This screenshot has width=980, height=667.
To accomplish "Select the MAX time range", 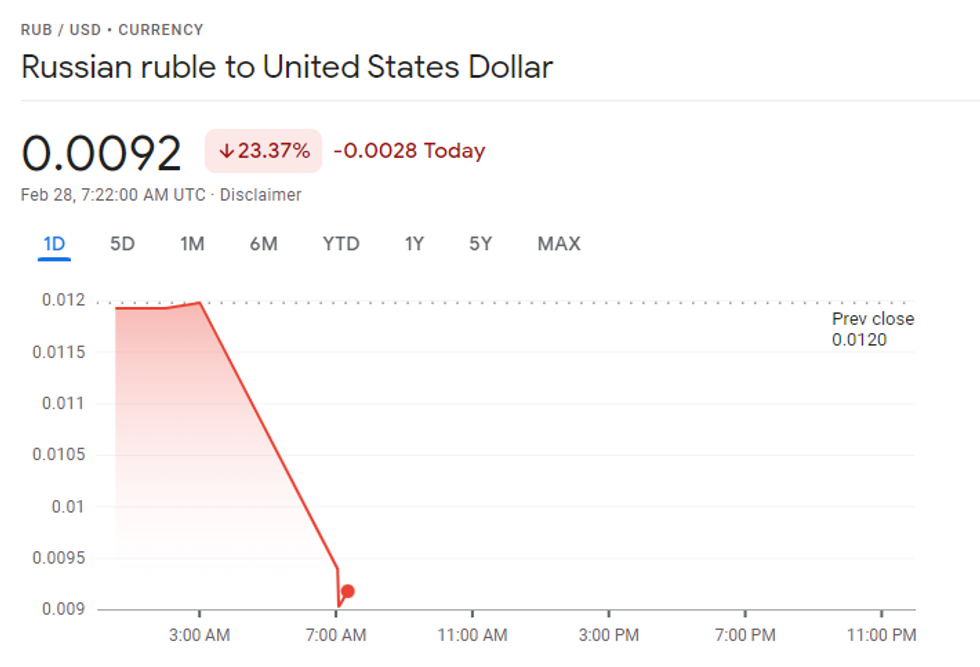I will coord(557,243).
